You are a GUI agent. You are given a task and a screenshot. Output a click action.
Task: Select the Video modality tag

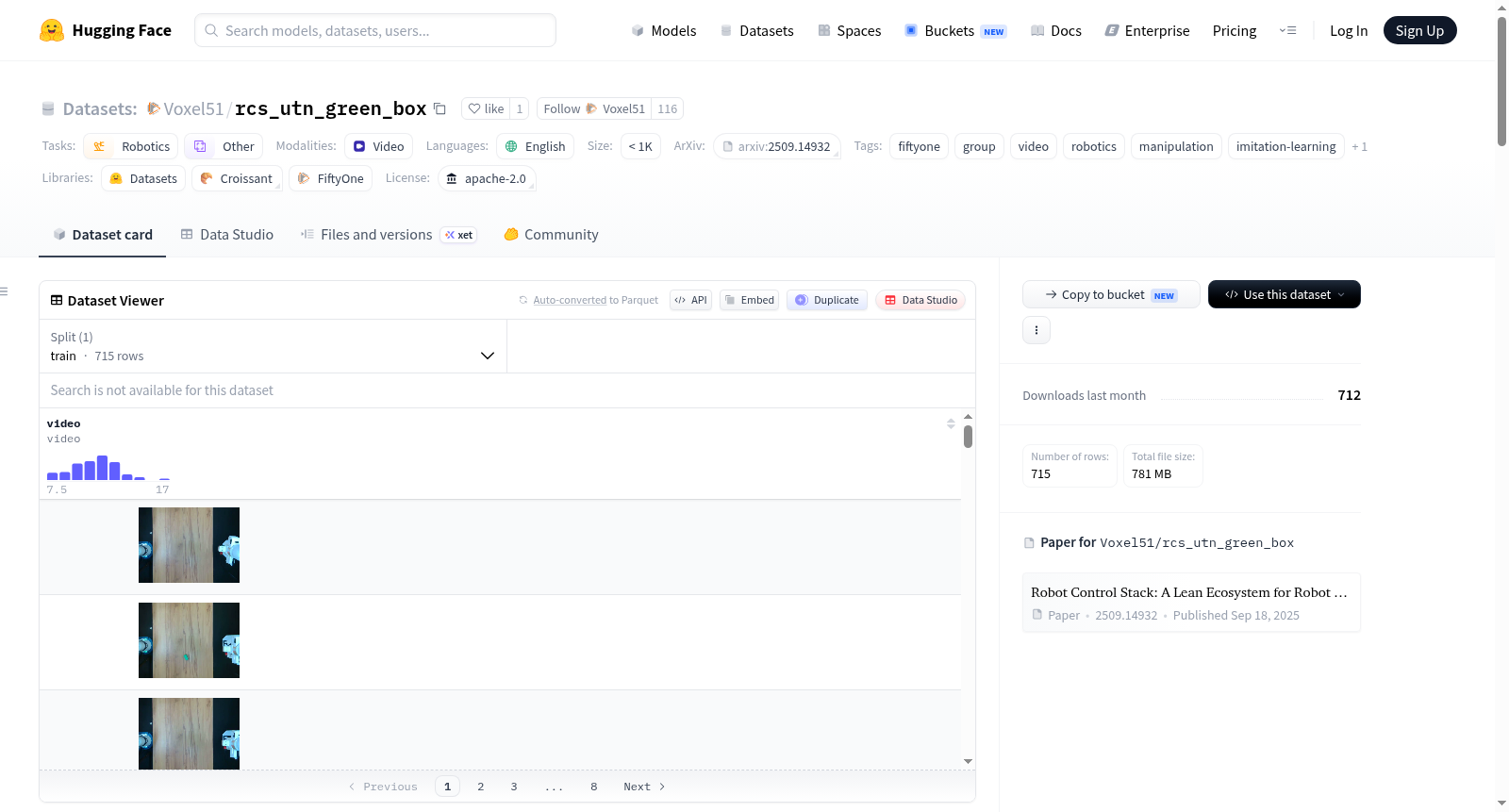(378, 146)
